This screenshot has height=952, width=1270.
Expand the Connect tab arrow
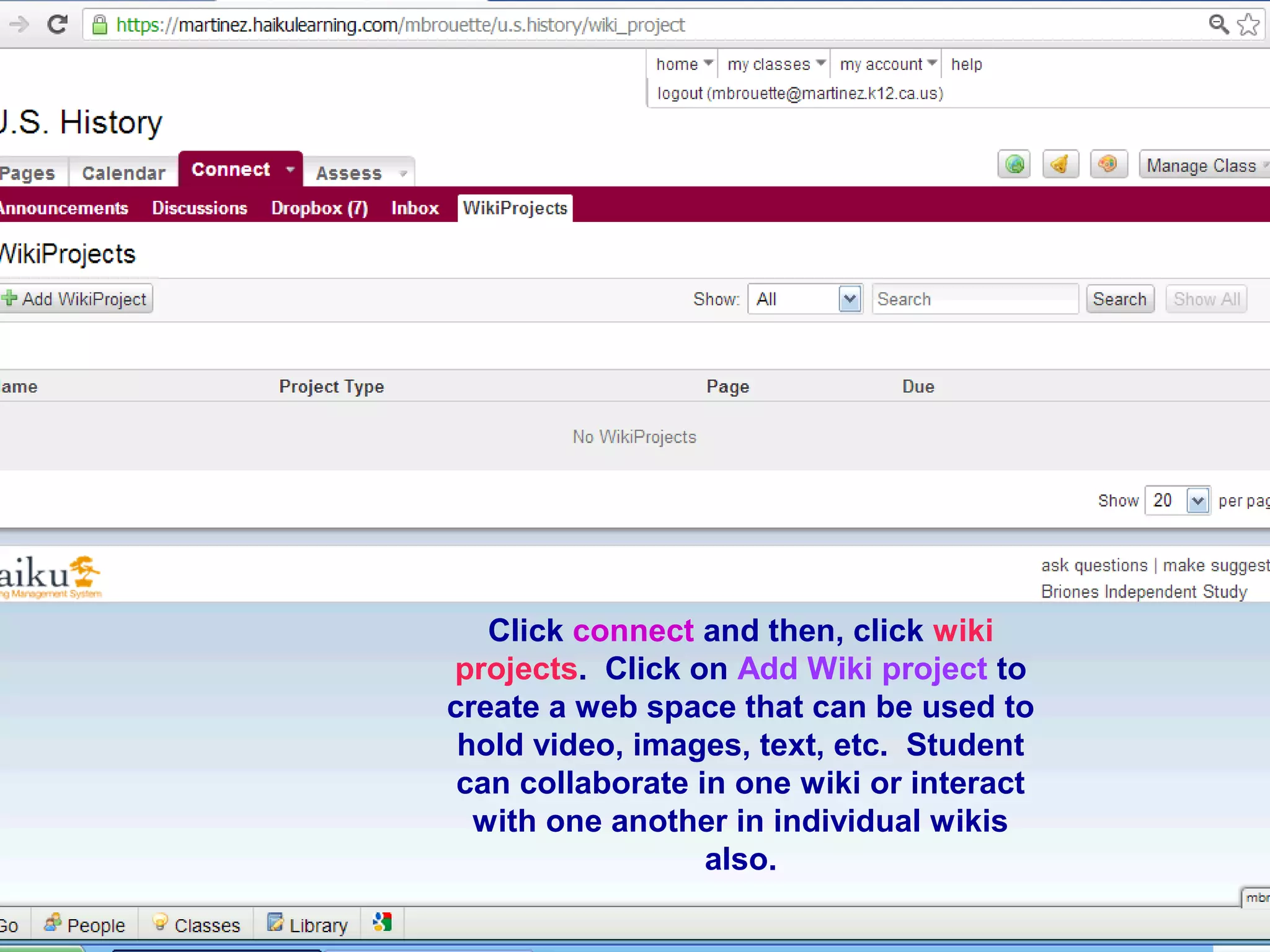pyautogui.click(x=290, y=169)
